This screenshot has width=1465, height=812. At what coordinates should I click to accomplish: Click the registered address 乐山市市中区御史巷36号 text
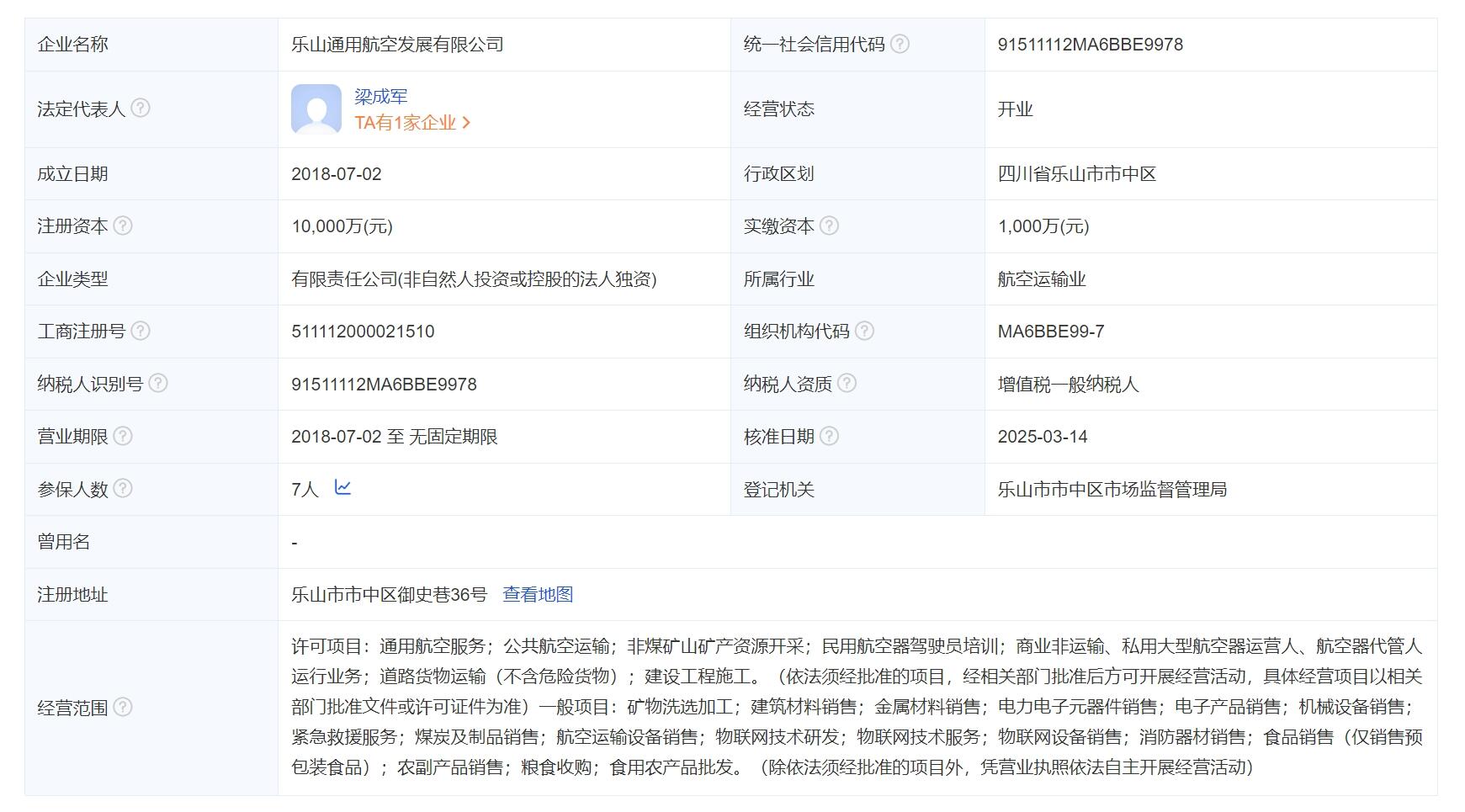coord(389,594)
